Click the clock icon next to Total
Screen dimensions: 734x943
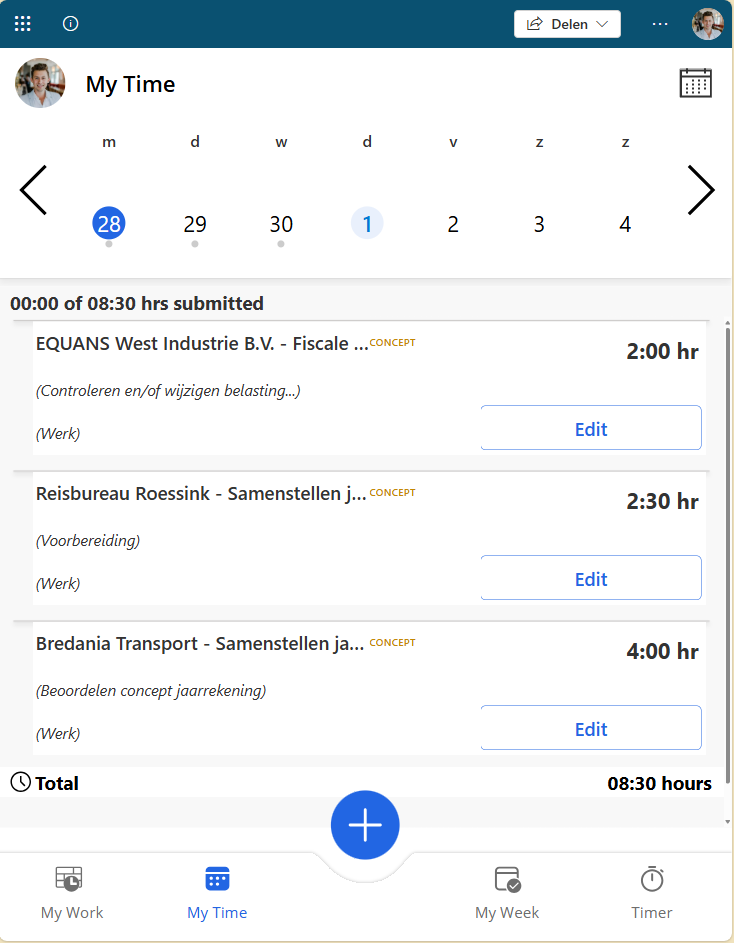click(20, 782)
